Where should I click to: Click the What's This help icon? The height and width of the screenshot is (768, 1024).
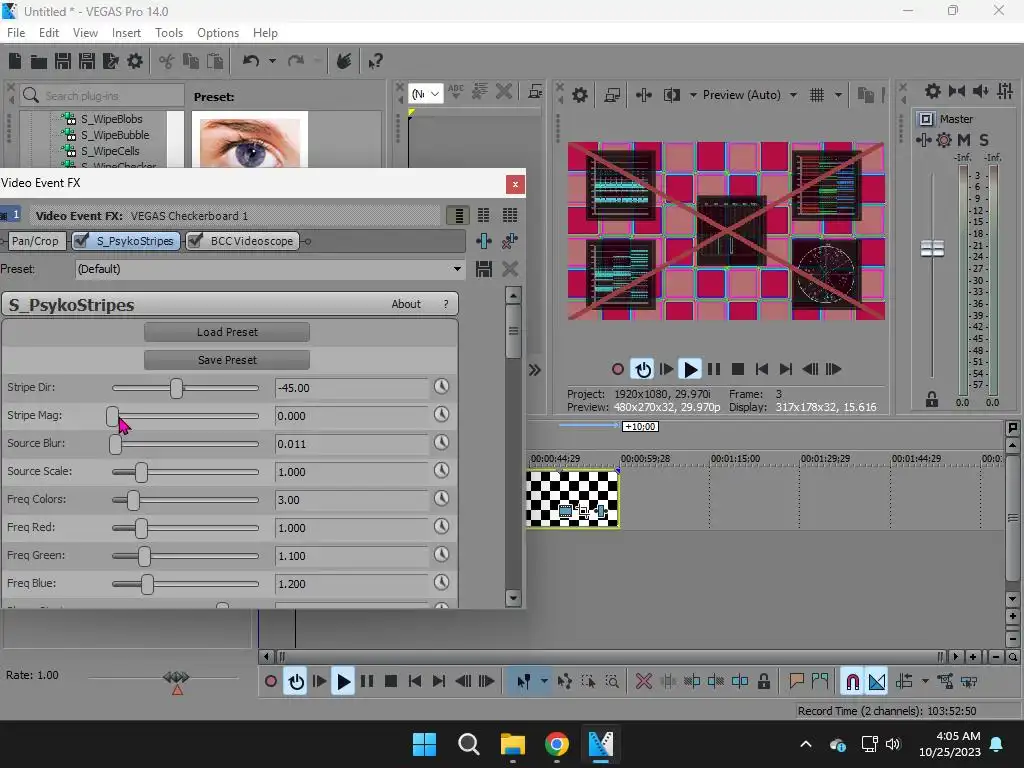point(375,61)
